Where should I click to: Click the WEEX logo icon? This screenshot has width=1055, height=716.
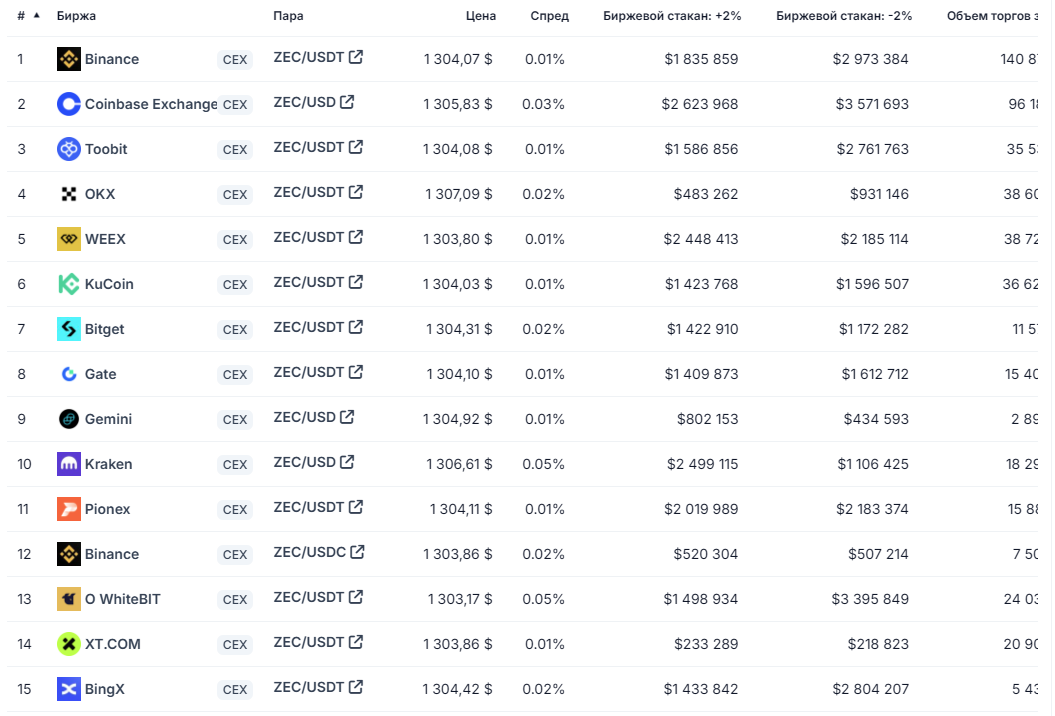coord(69,239)
